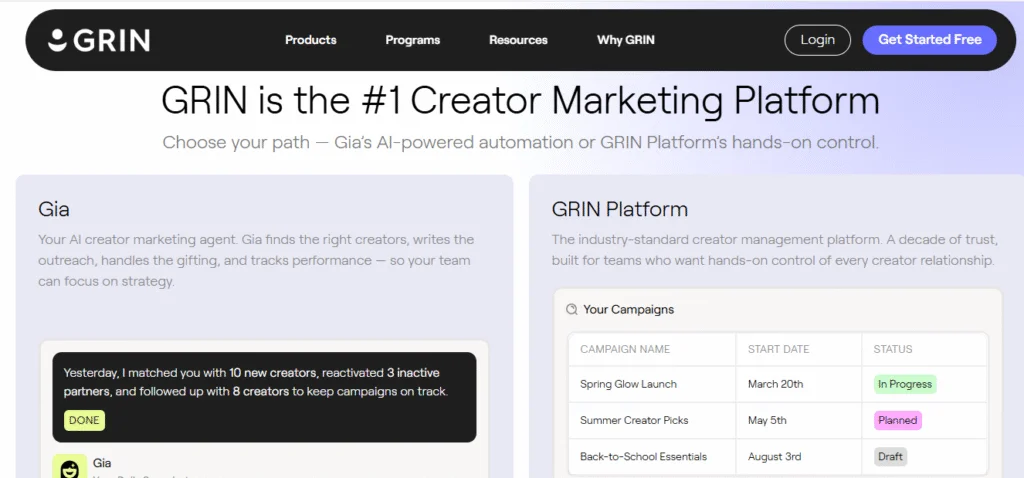
Task: Click the Your Campaigns search icon
Action: pyautogui.click(x=571, y=310)
